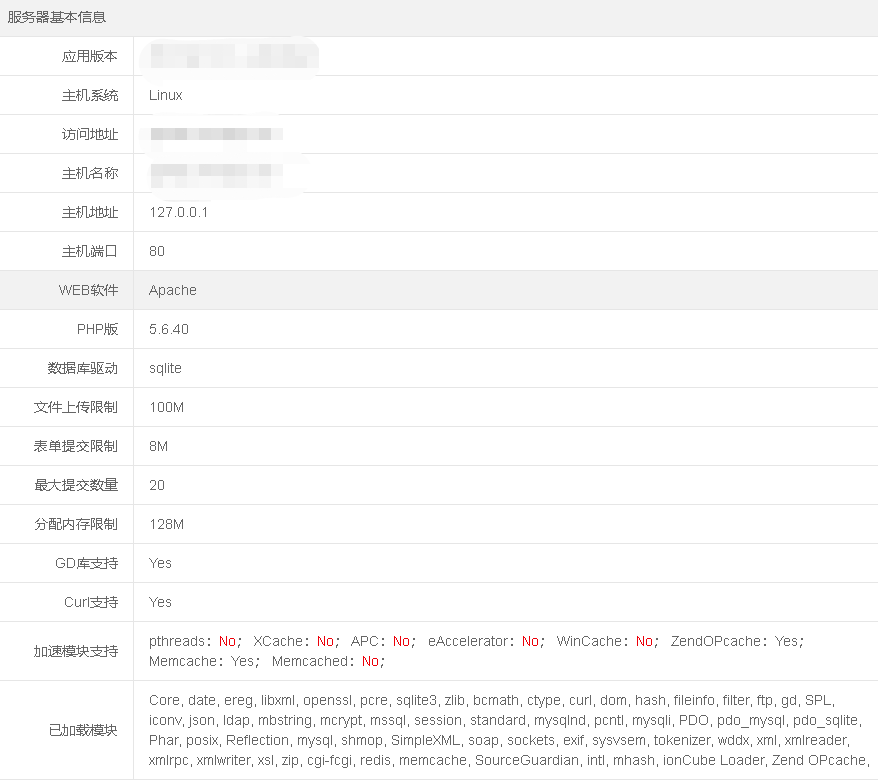Select the 8M form limit value

[x=158, y=446]
